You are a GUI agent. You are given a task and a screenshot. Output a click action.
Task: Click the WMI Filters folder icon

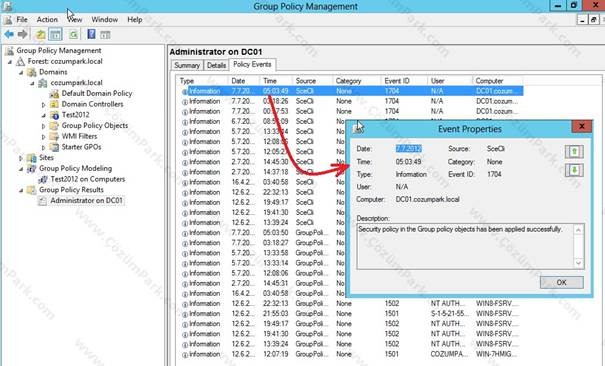point(54,137)
